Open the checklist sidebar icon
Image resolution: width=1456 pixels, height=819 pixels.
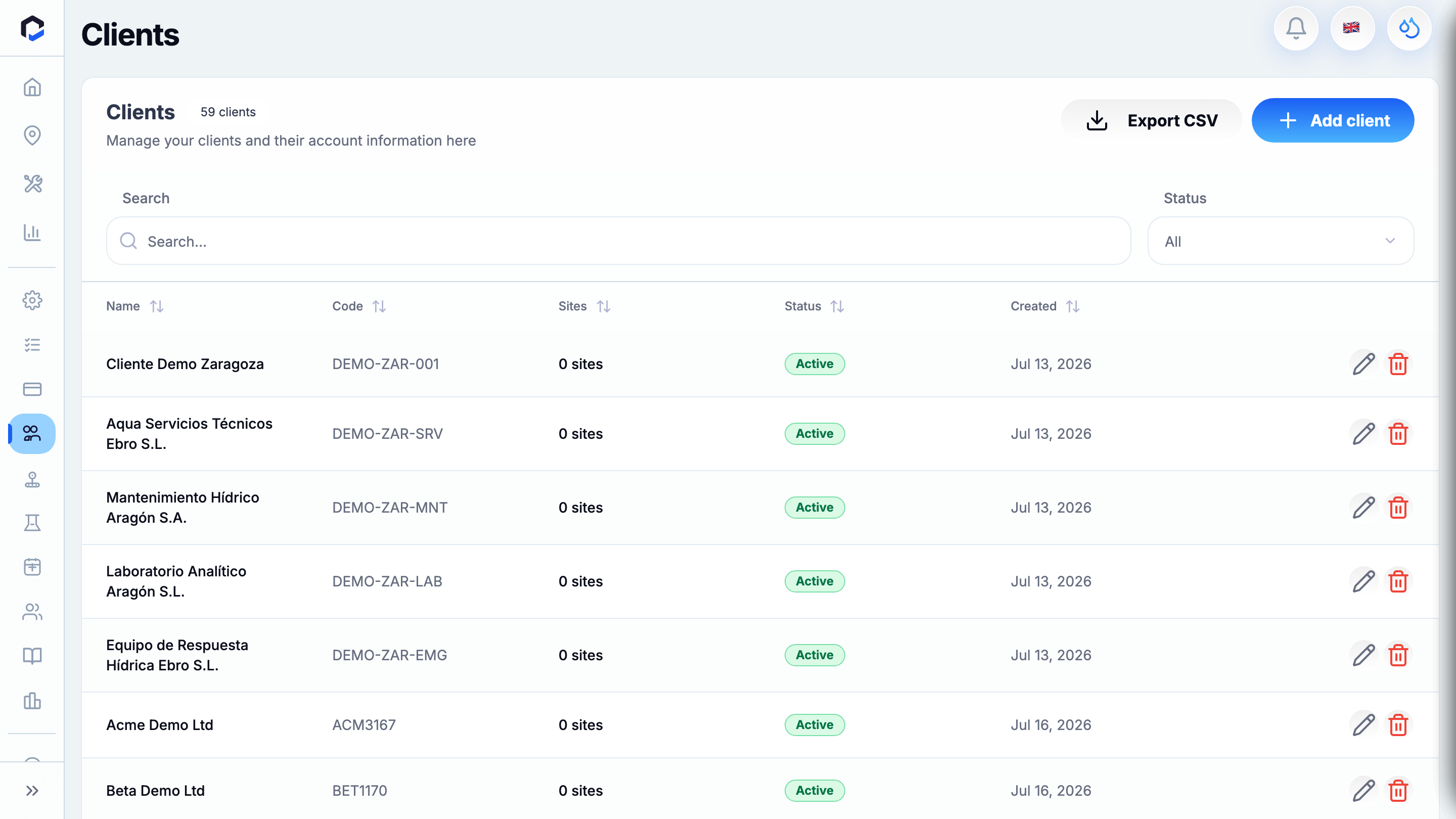[x=32, y=345]
